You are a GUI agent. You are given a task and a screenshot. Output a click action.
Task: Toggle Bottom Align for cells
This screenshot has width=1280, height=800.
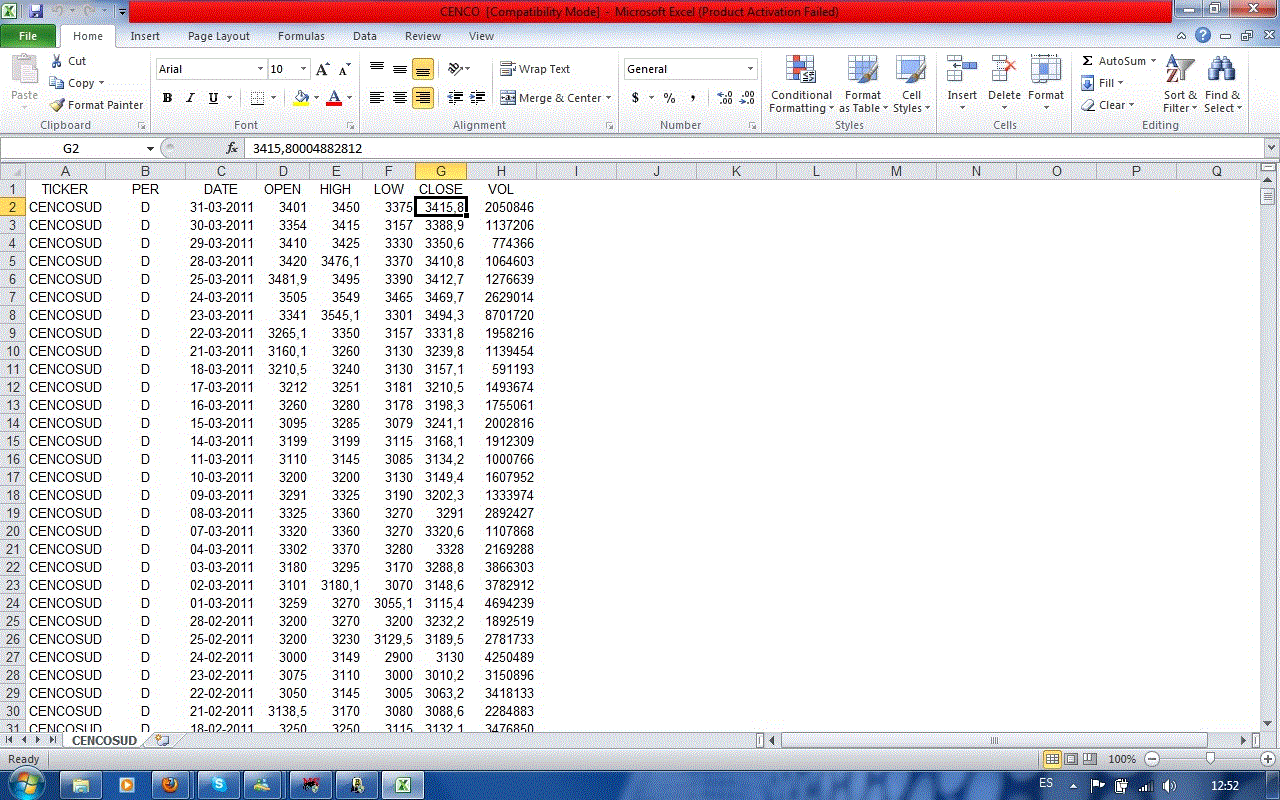[x=423, y=69]
